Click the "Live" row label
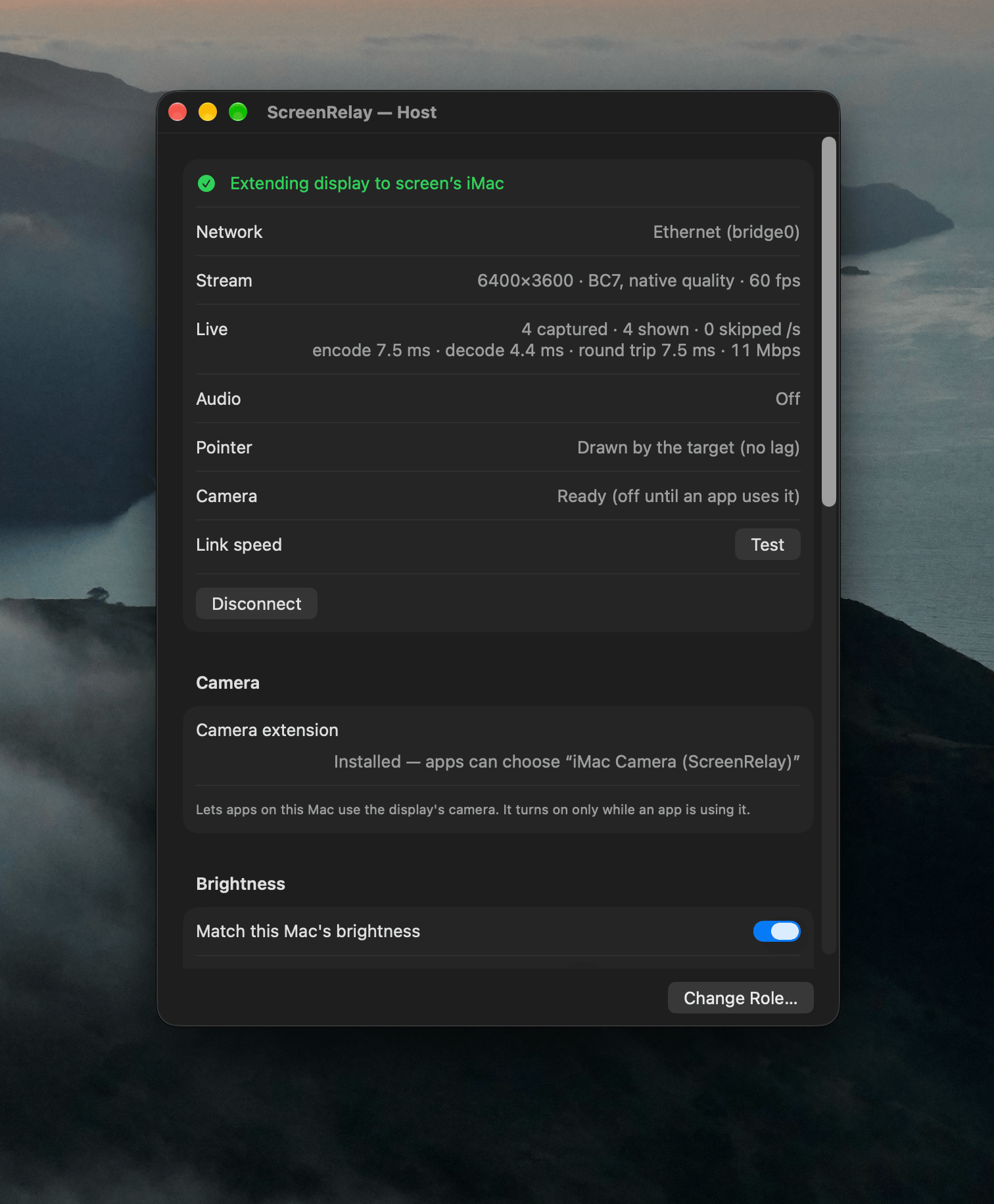994x1204 pixels. (x=212, y=329)
